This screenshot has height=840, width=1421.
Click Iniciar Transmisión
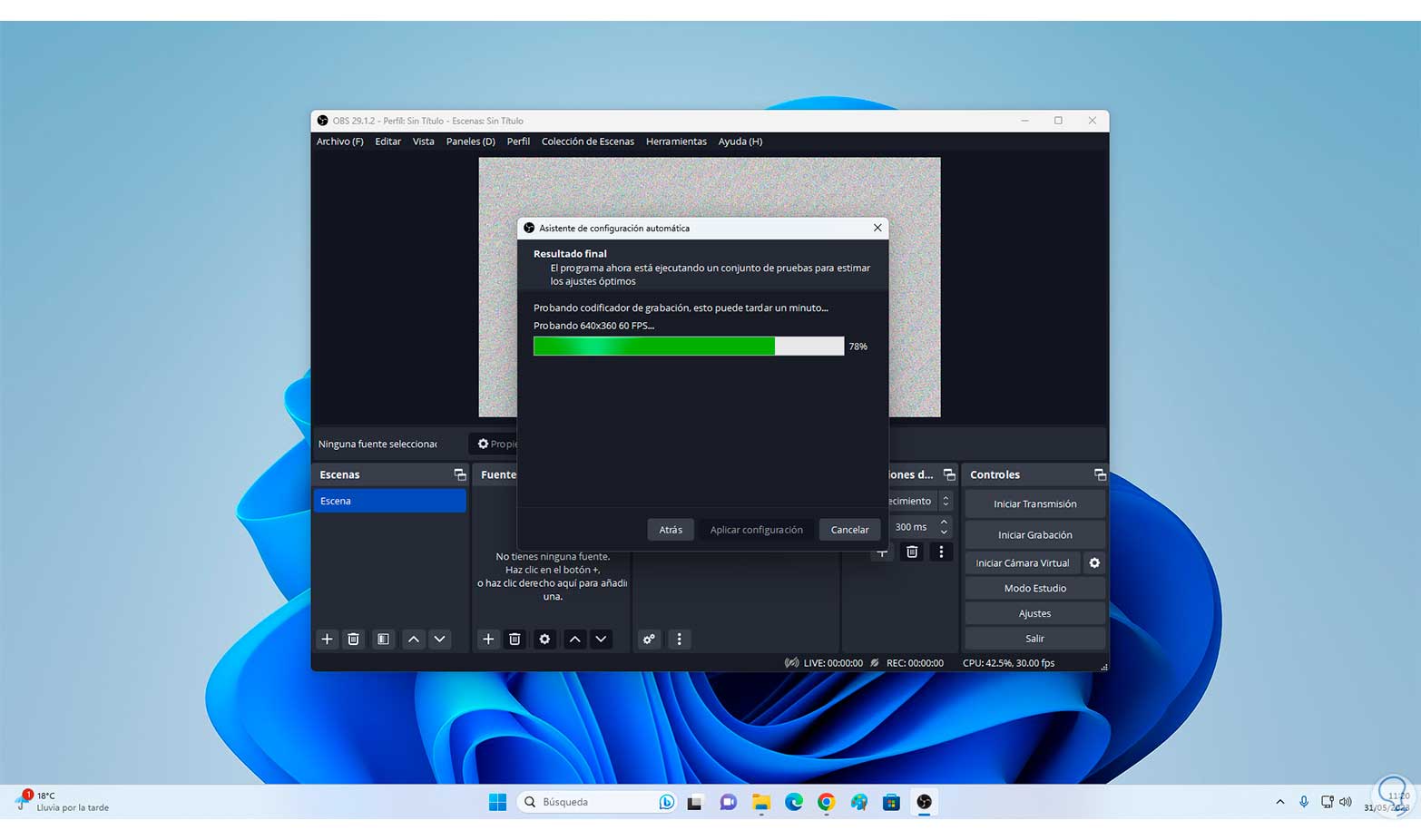tap(1034, 504)
